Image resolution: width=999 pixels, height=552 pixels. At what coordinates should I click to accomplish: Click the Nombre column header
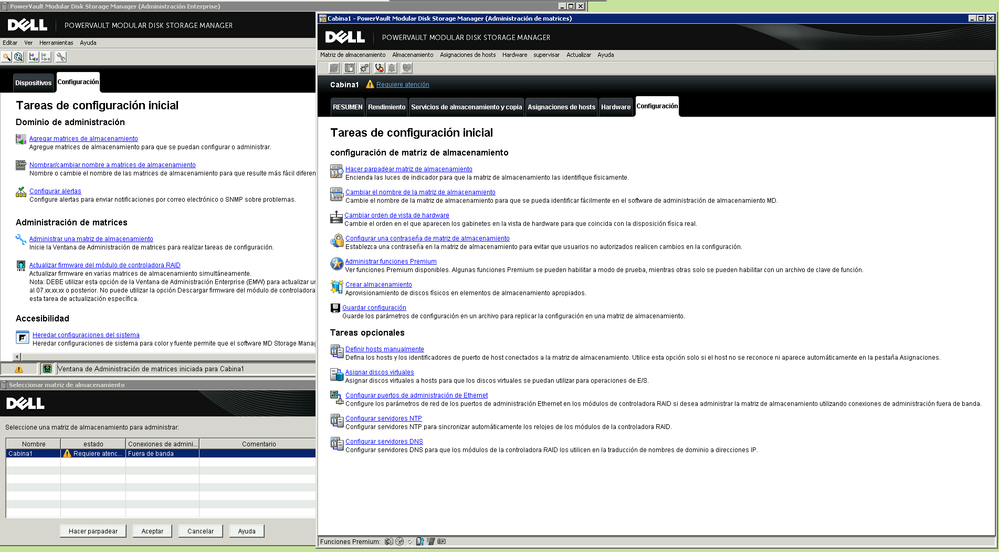[33, 444]
